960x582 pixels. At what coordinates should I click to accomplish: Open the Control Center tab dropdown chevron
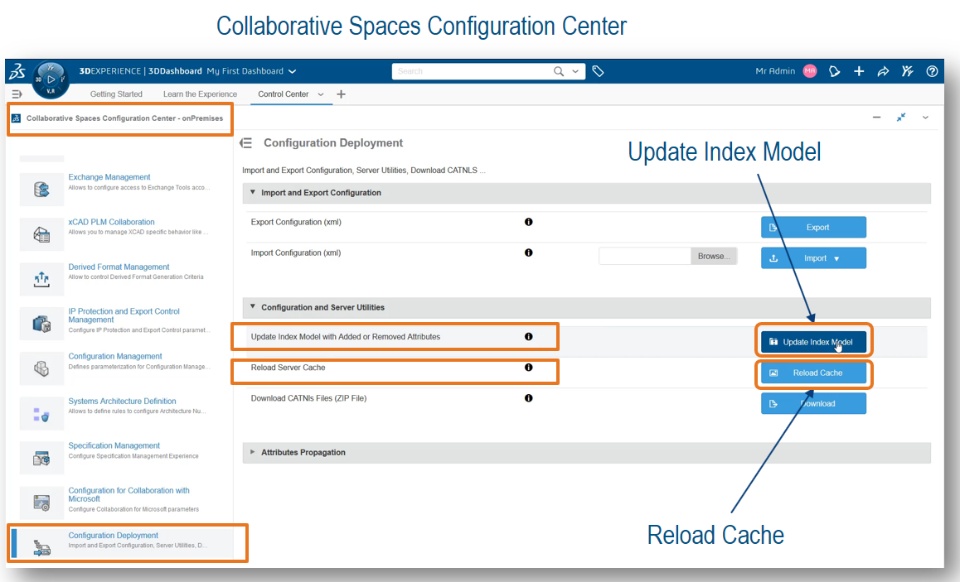[x=320, y=94]
